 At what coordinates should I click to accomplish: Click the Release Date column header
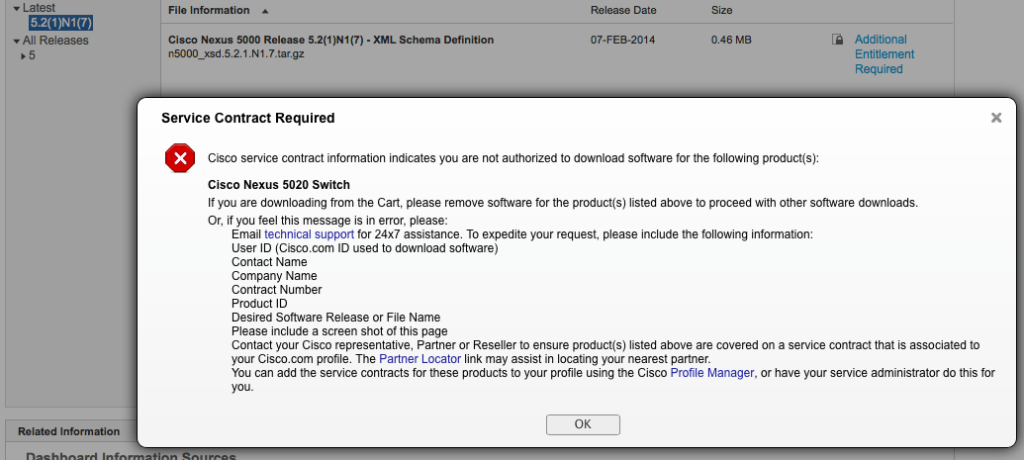(x=623, y=10)
